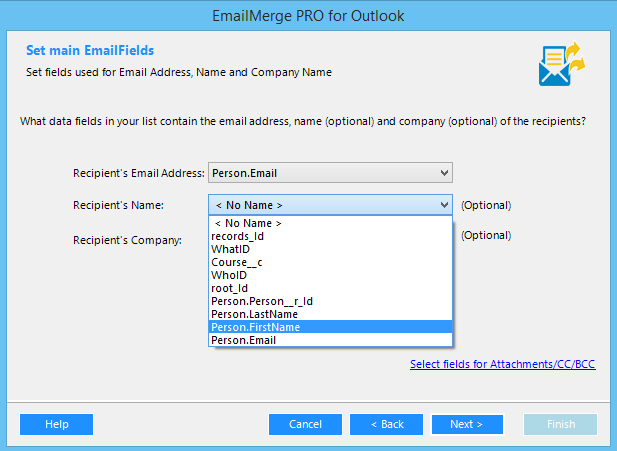Image resolution: width=617 pixels, height=451 pixels.
Task: Choose Person.LastName as recipient name
Action: pos(330,314)
